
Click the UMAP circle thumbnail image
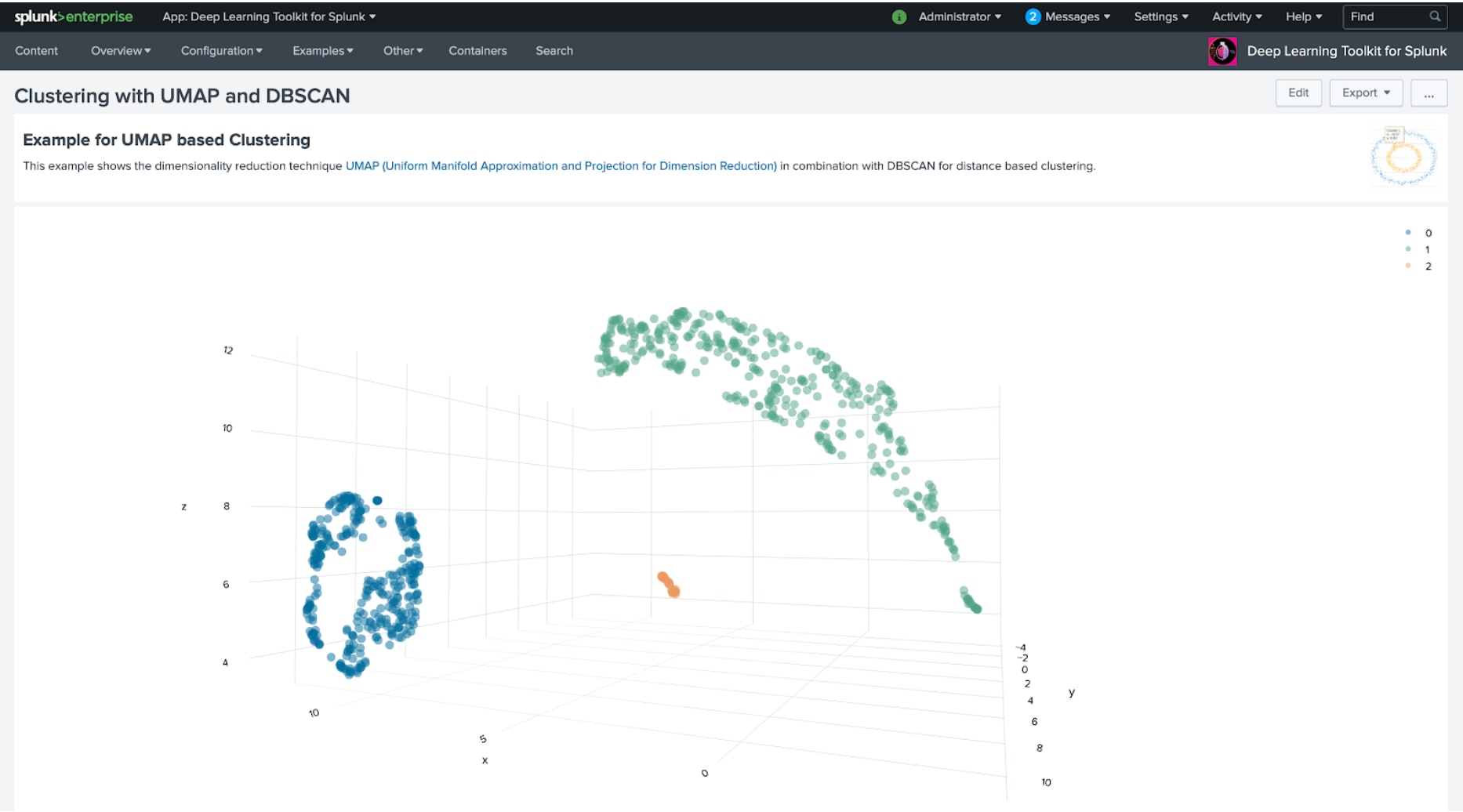(x=1403, y=157)
